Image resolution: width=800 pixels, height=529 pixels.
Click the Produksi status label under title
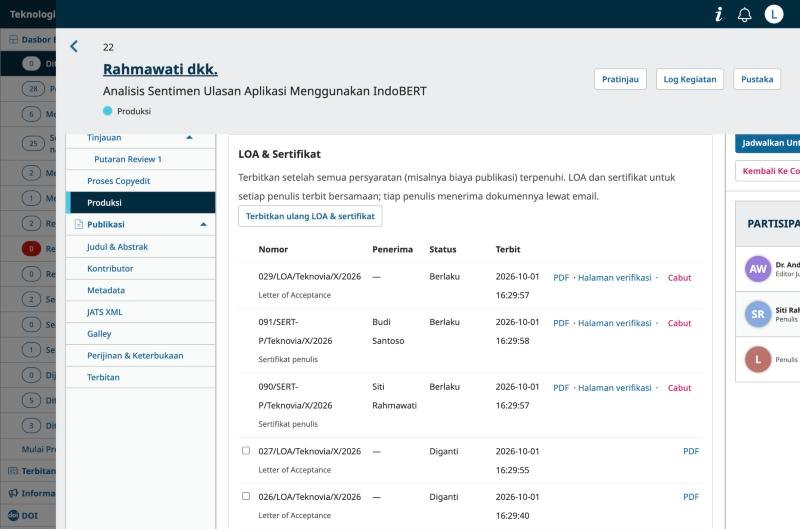pyautogui.click(x=134, y=111)
